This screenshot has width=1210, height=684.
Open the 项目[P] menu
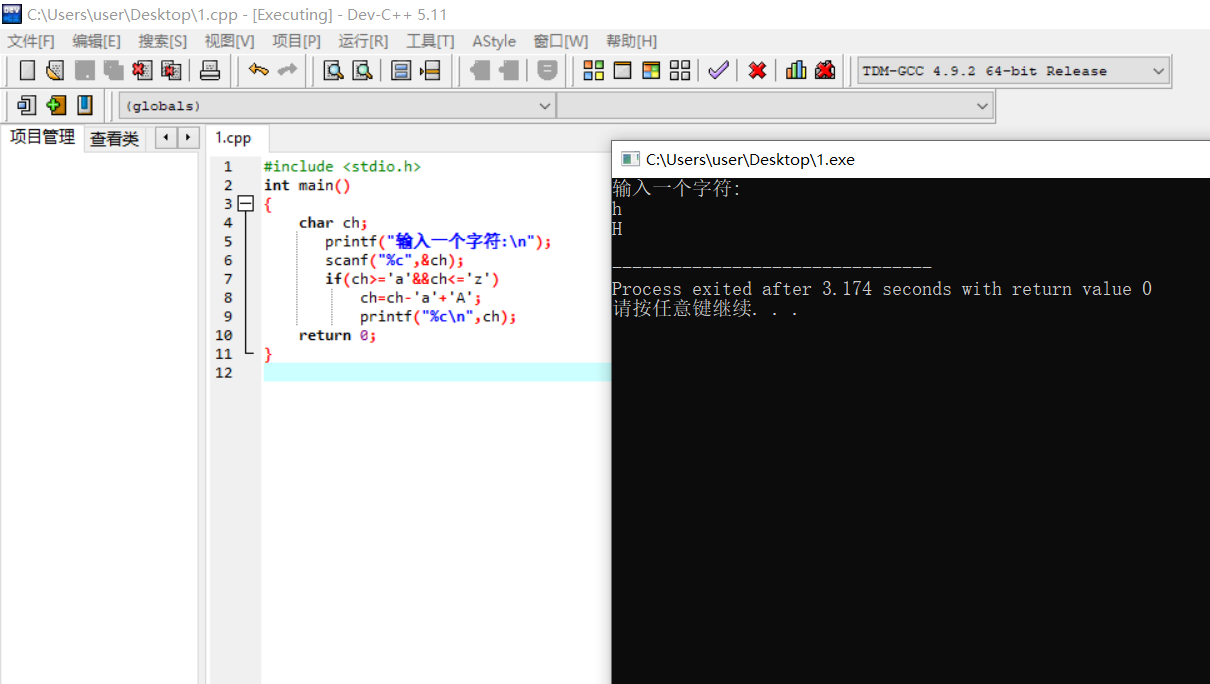pos(296,41)
